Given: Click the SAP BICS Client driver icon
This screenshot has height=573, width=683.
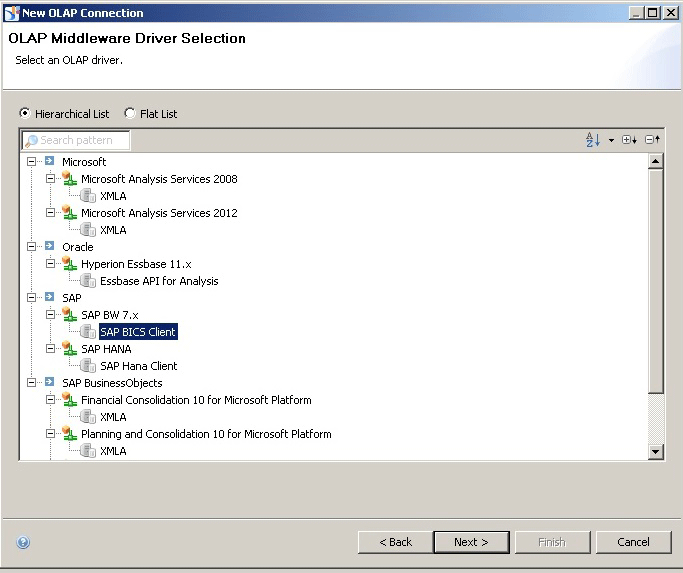Looking at the screenshot, I should (x=88, y=332).
